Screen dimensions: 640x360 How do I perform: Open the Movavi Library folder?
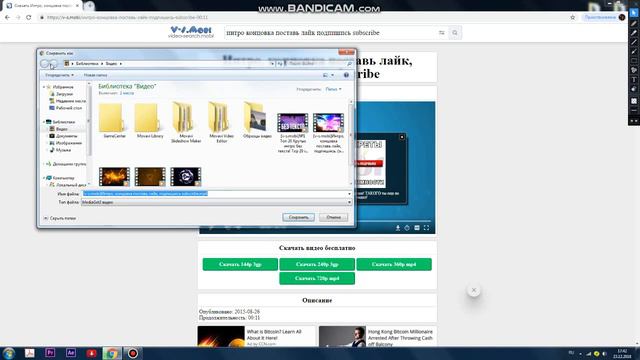[149, 120]
